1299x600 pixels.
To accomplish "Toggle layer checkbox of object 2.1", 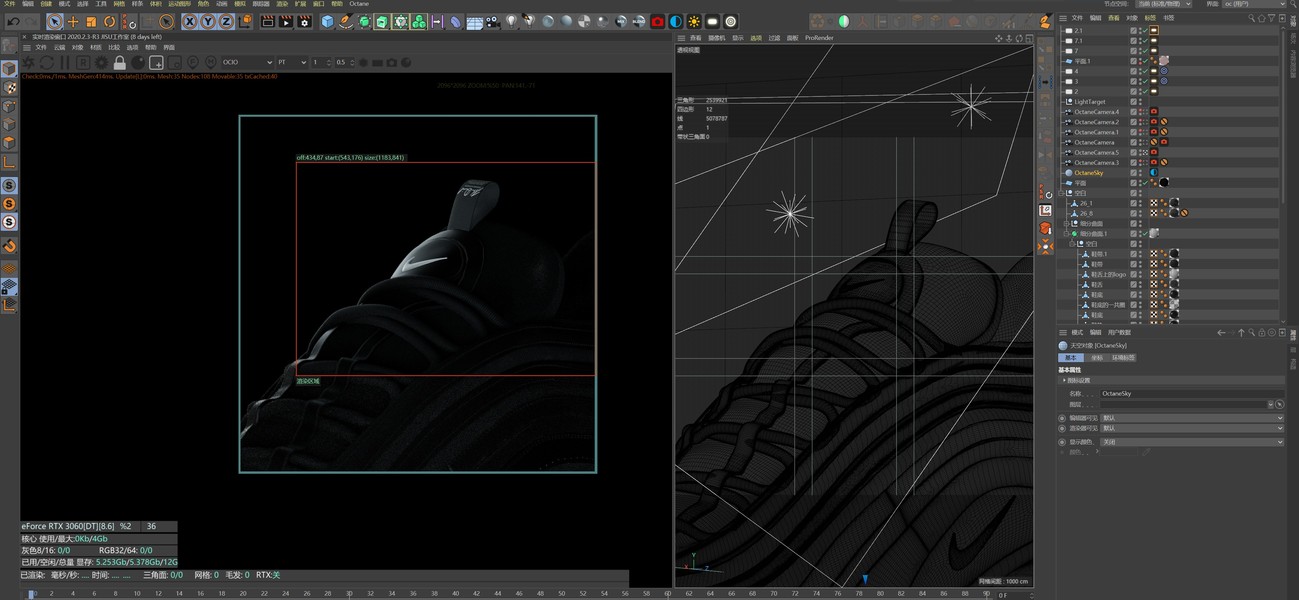I will point(1133,31).
